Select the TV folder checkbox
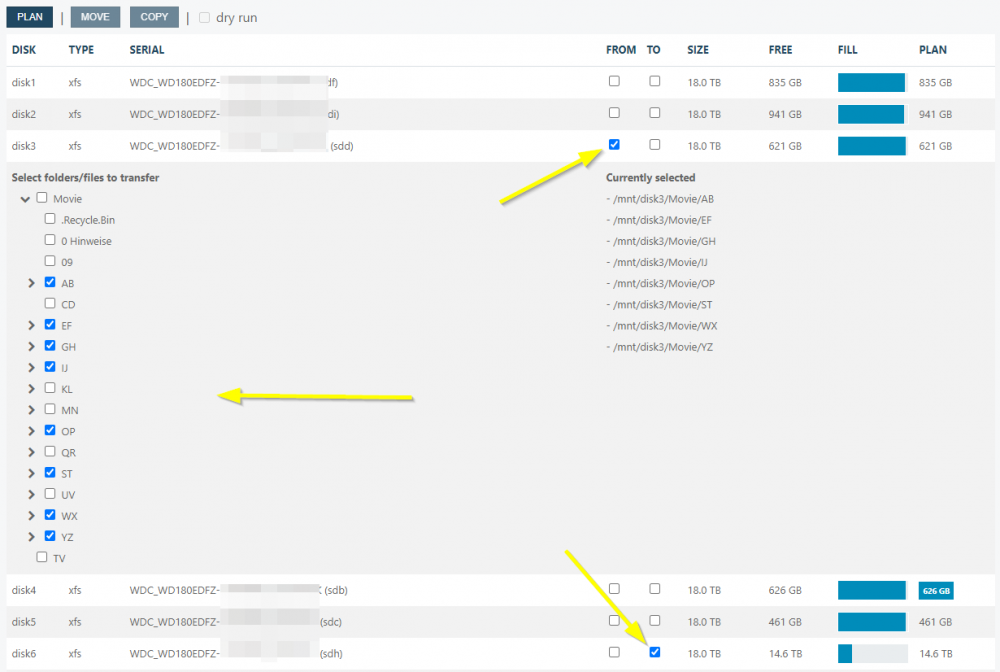 point(42,557)
